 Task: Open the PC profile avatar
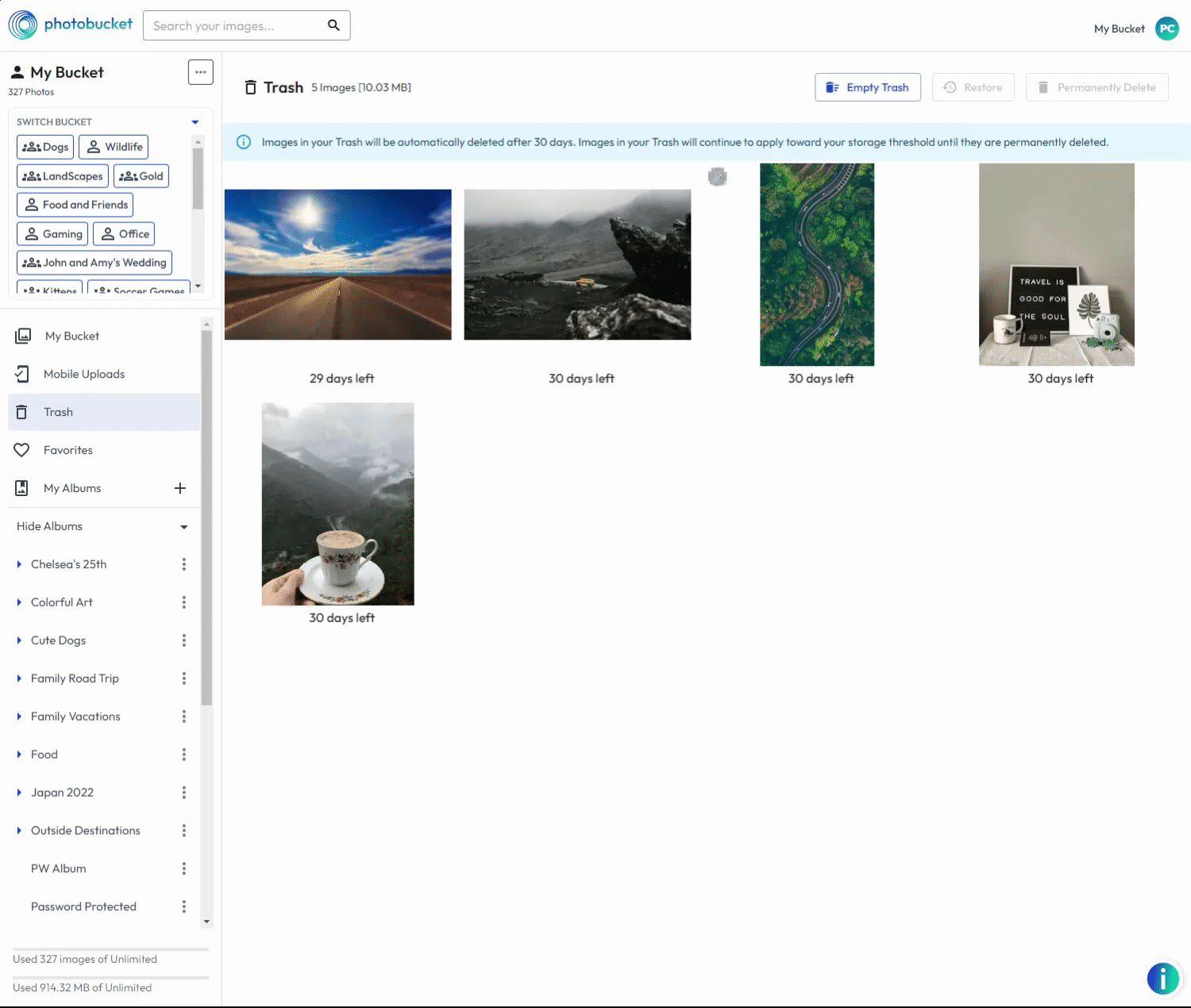point(1166,29)
